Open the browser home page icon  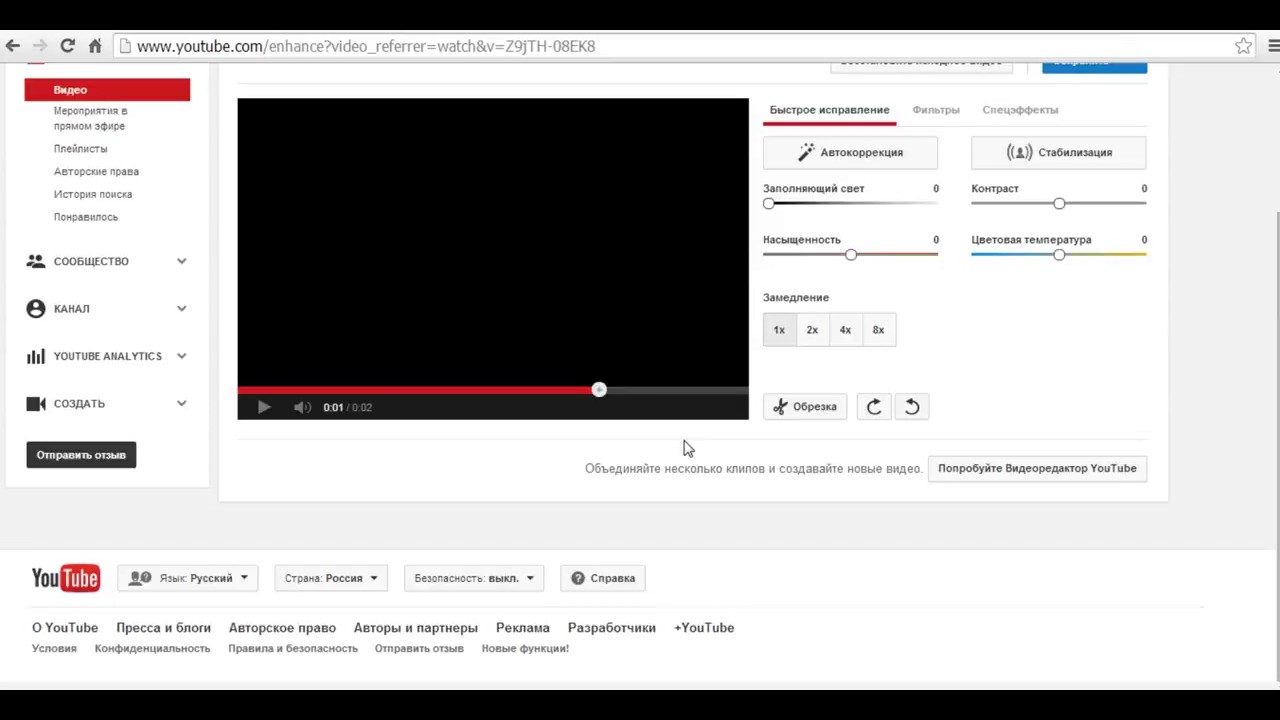point(95,46)
